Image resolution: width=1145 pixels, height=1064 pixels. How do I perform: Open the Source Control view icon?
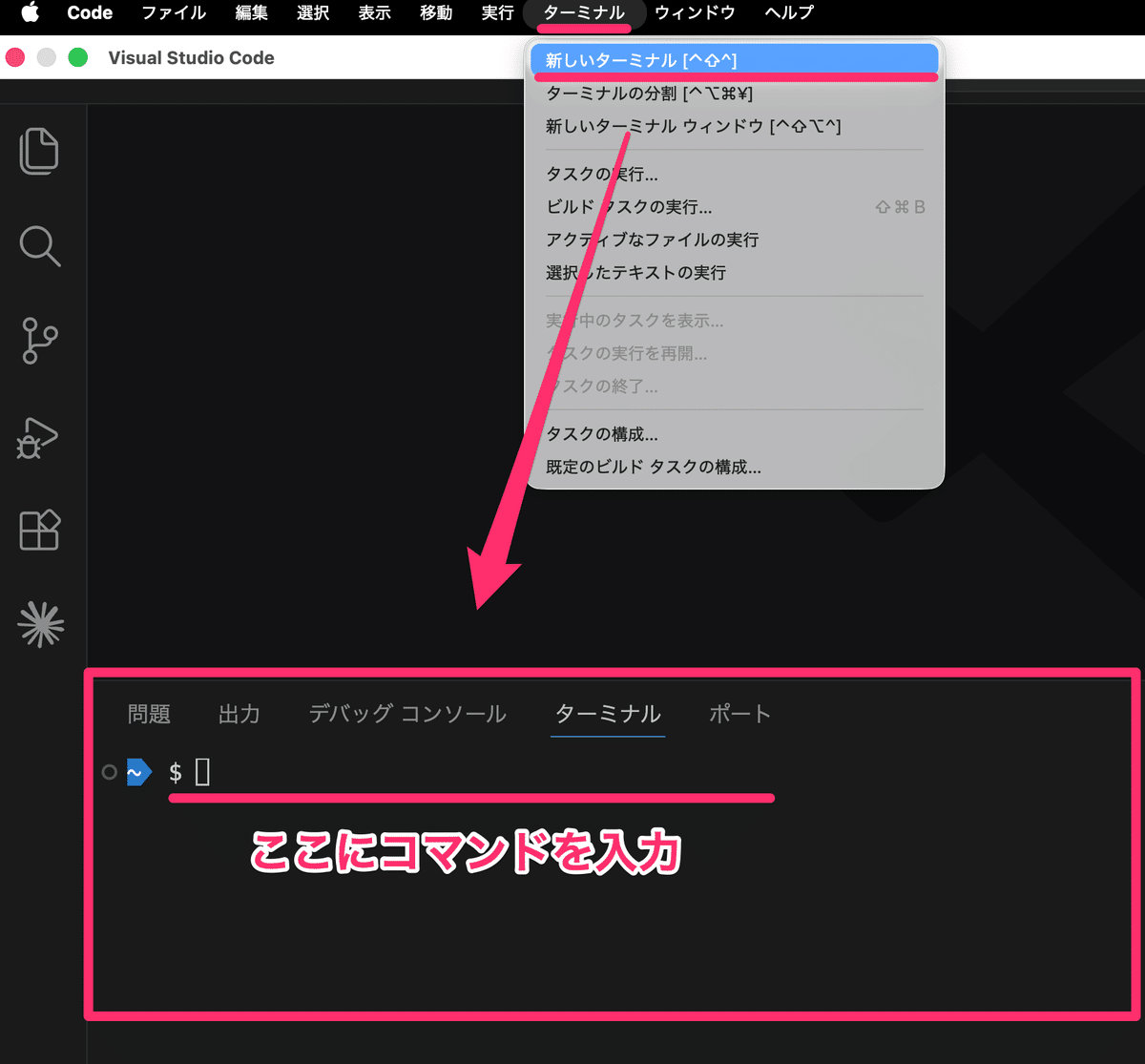[x=39, y=341]
